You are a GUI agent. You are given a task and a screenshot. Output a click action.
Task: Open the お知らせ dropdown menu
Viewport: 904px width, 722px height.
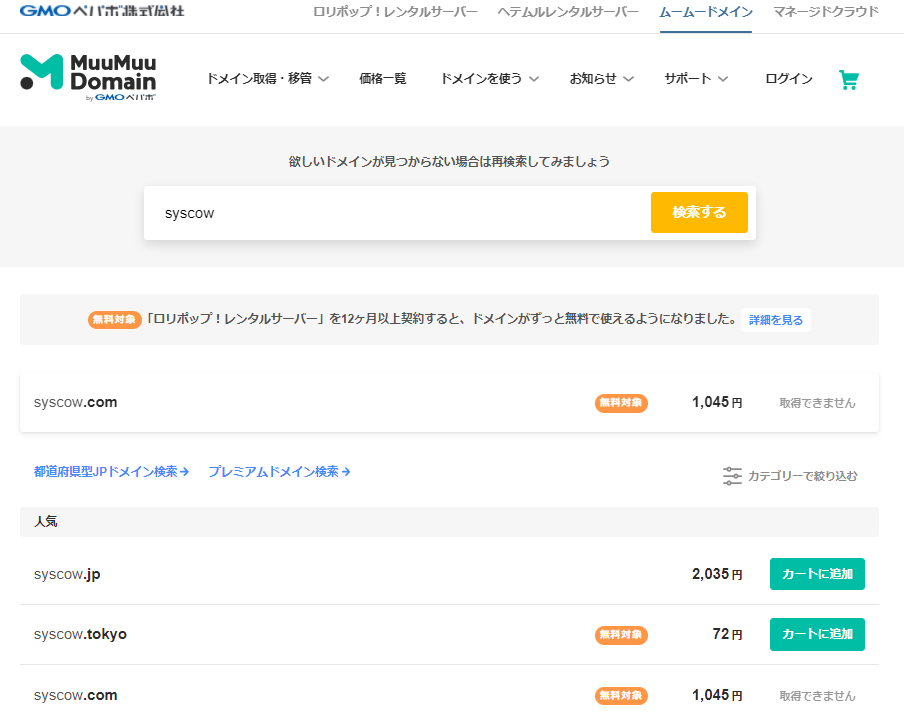pyautogui.click(x=600, y=79)
